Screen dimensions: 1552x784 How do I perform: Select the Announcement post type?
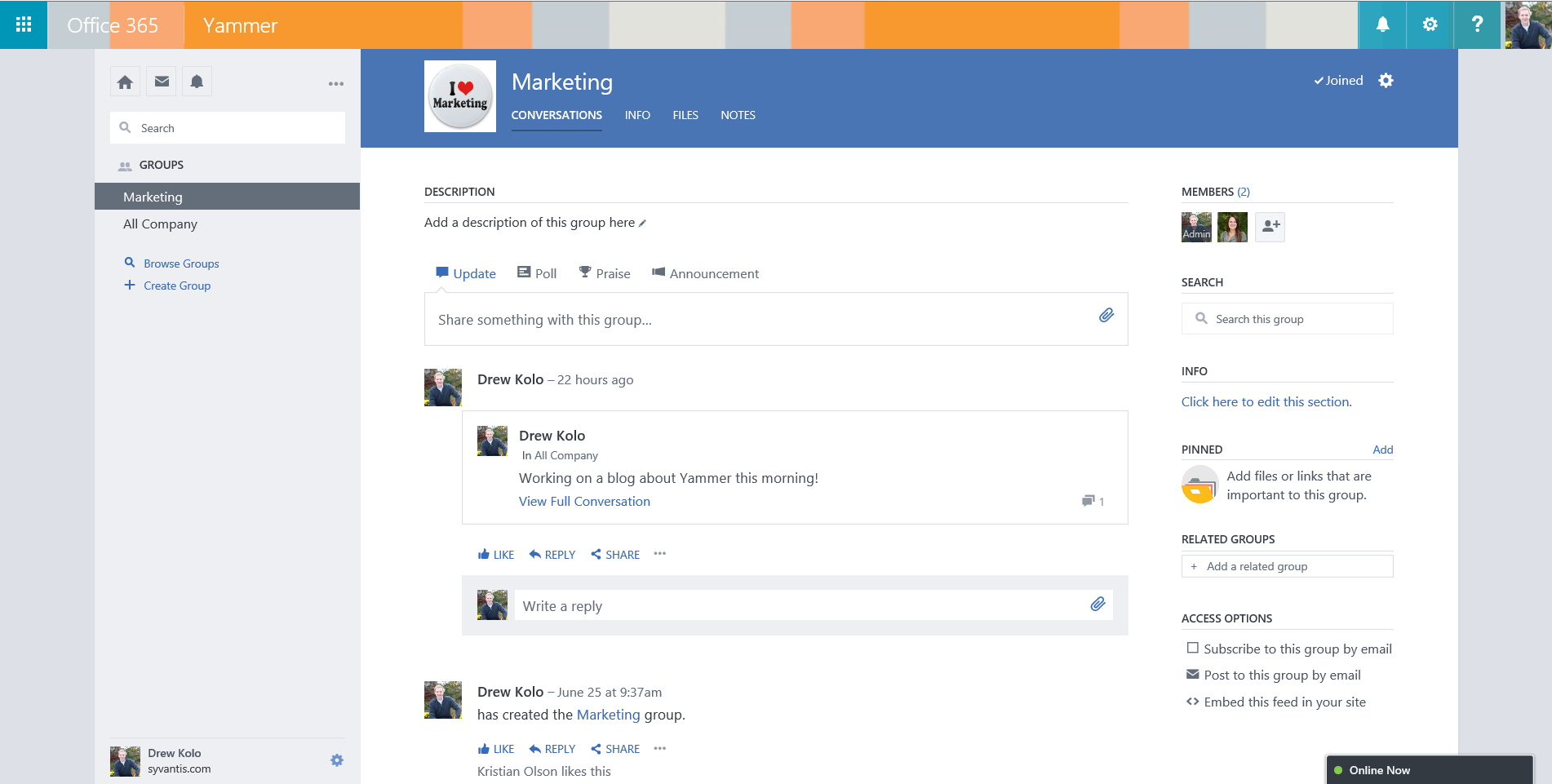[705, 273]
